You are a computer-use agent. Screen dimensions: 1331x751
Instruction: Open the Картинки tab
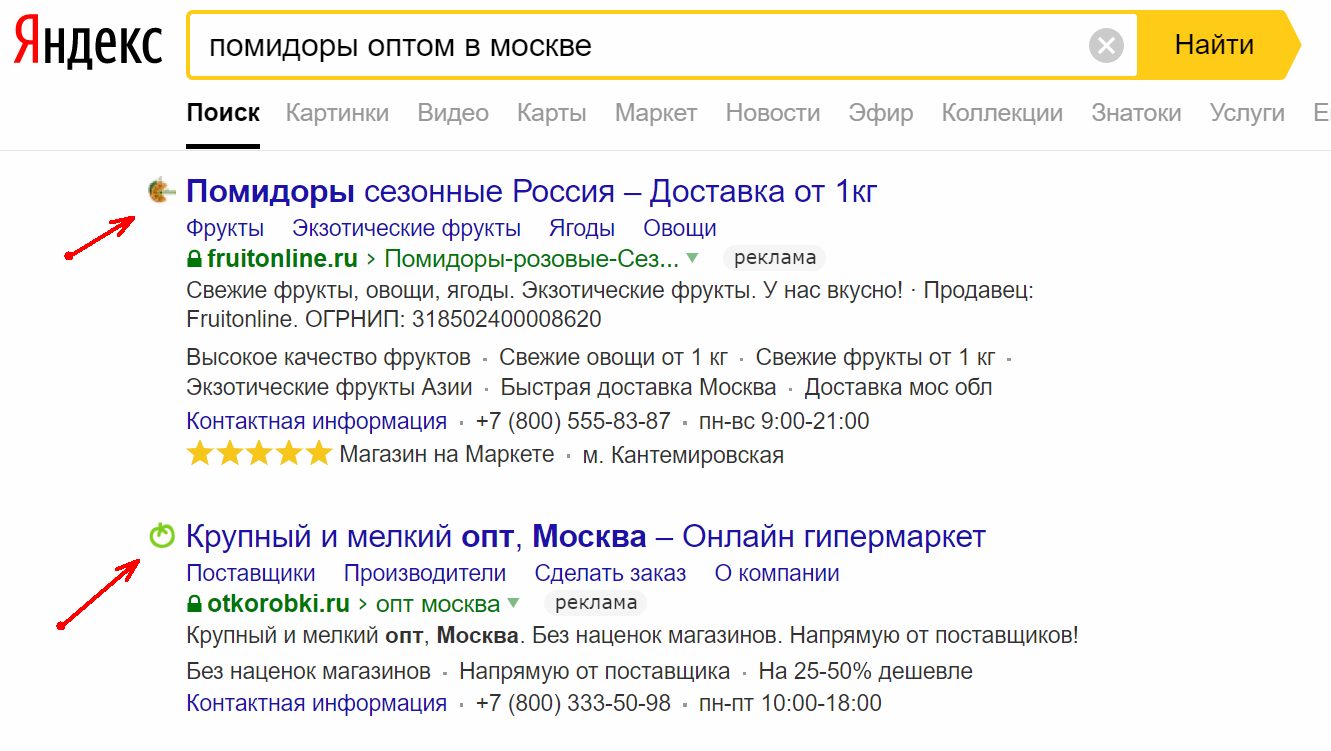click(338, 113)
